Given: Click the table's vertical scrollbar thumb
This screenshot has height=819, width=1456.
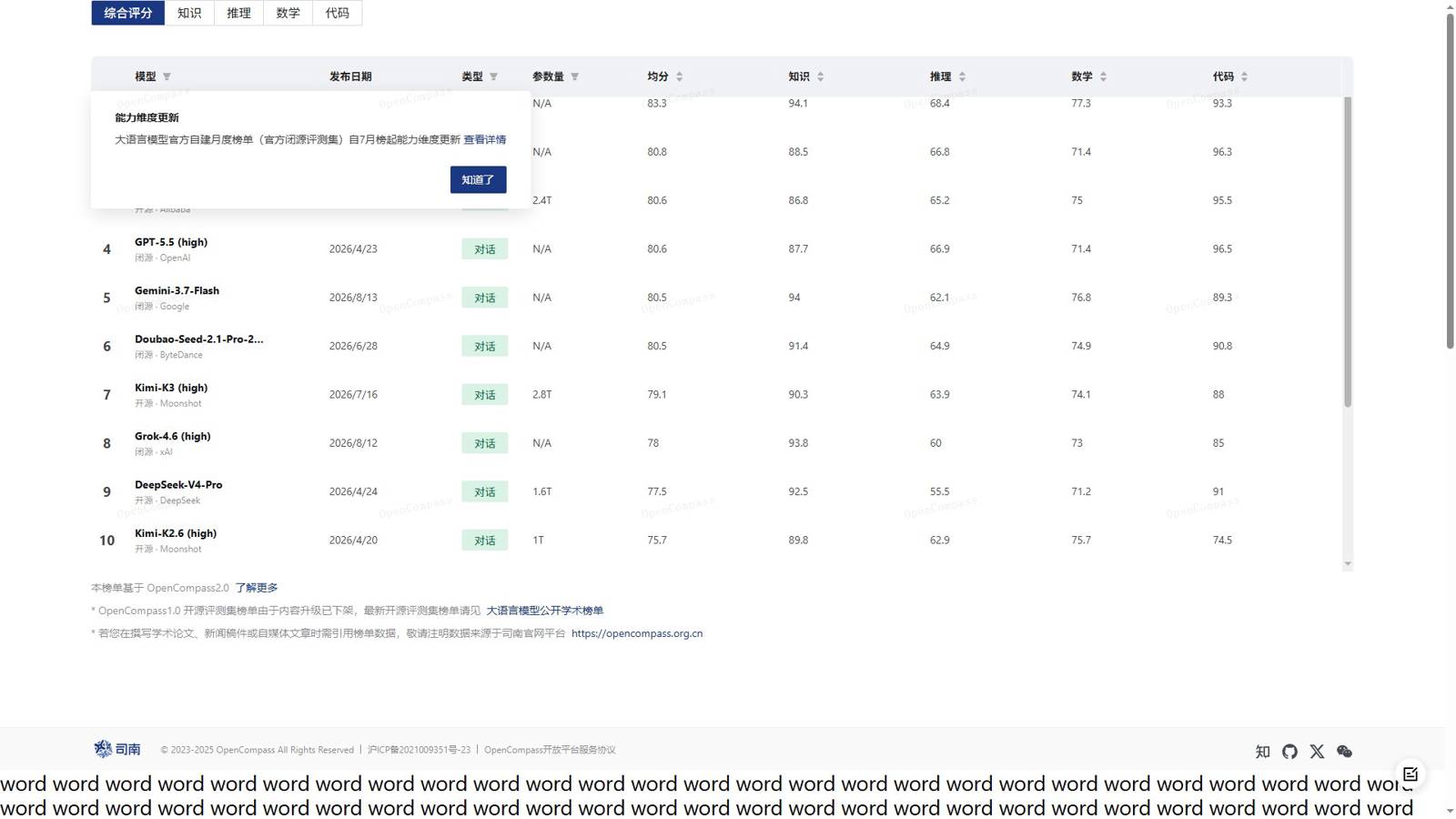Looking at the screenshot, I should point(1348,252).
